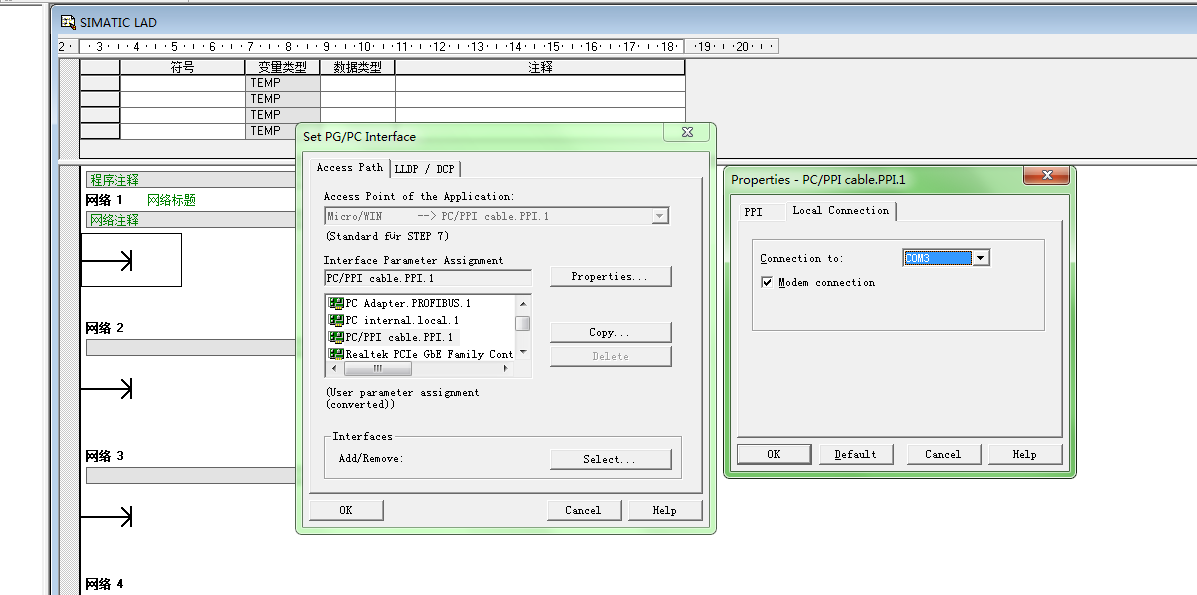Click the ladder arrow in network 2

[107, 389]
